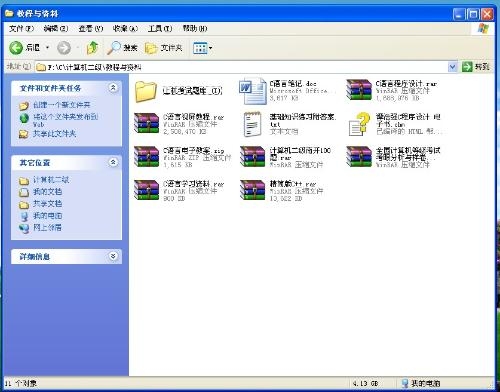Screen dimensions: 500x392
Task: Click the green Back arrow icon
Action: (16, 48)
